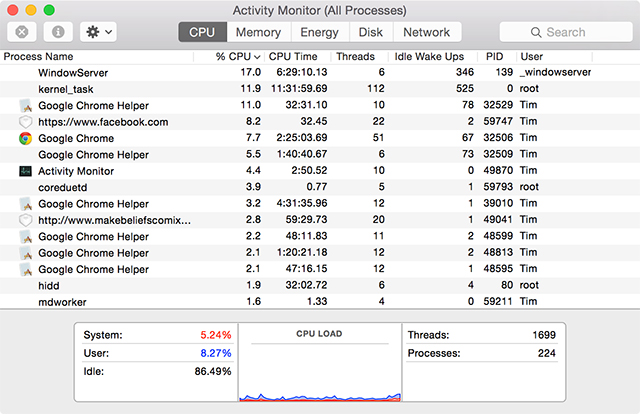
Task: Click into the Search field
Action: click(x=566, y=32)
